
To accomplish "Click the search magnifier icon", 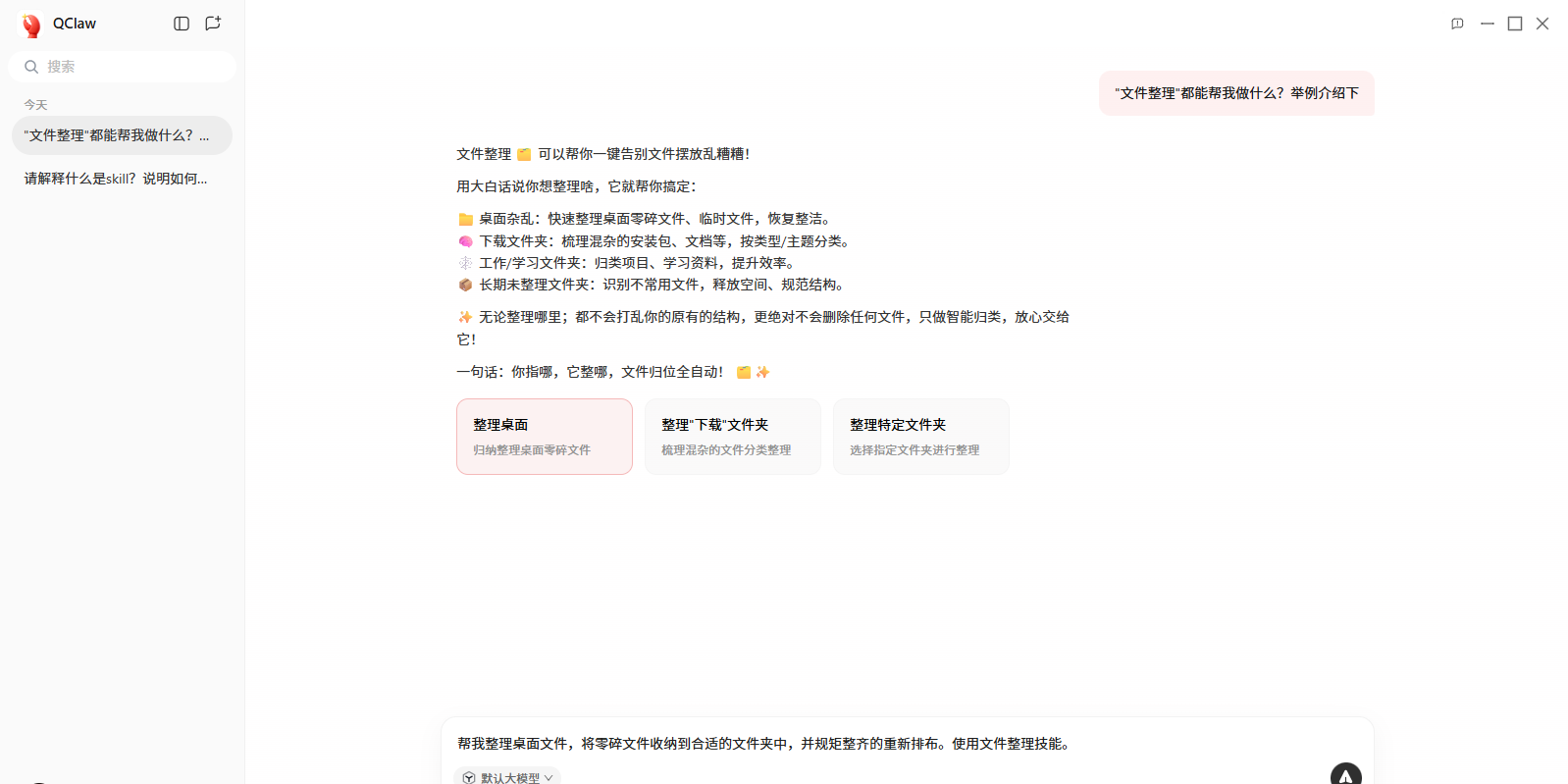I will [31, 67].
